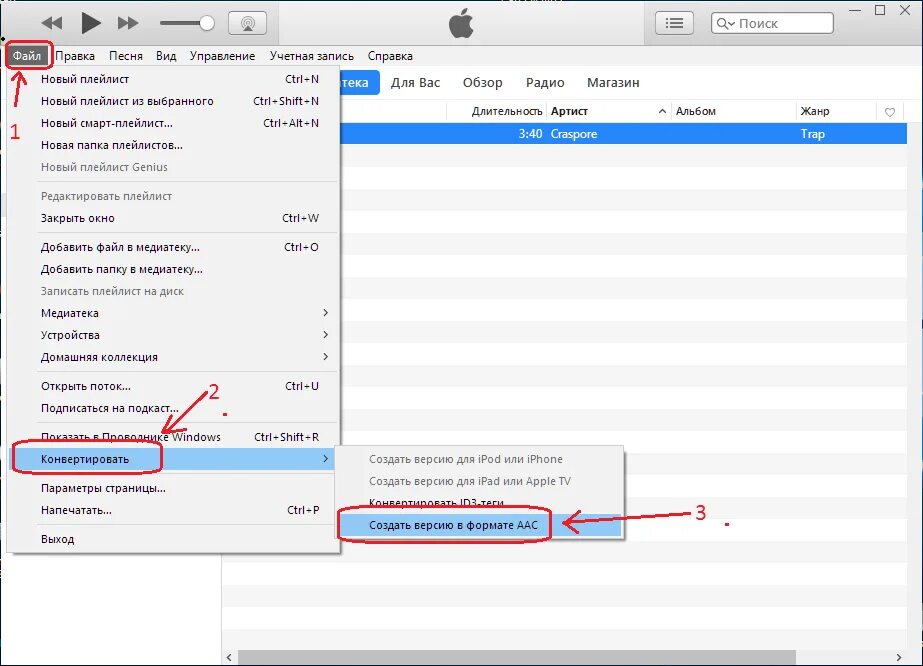This screenshot has height=666, width=923.
Task: Open the Песня menu
Action: click(125, 56)
